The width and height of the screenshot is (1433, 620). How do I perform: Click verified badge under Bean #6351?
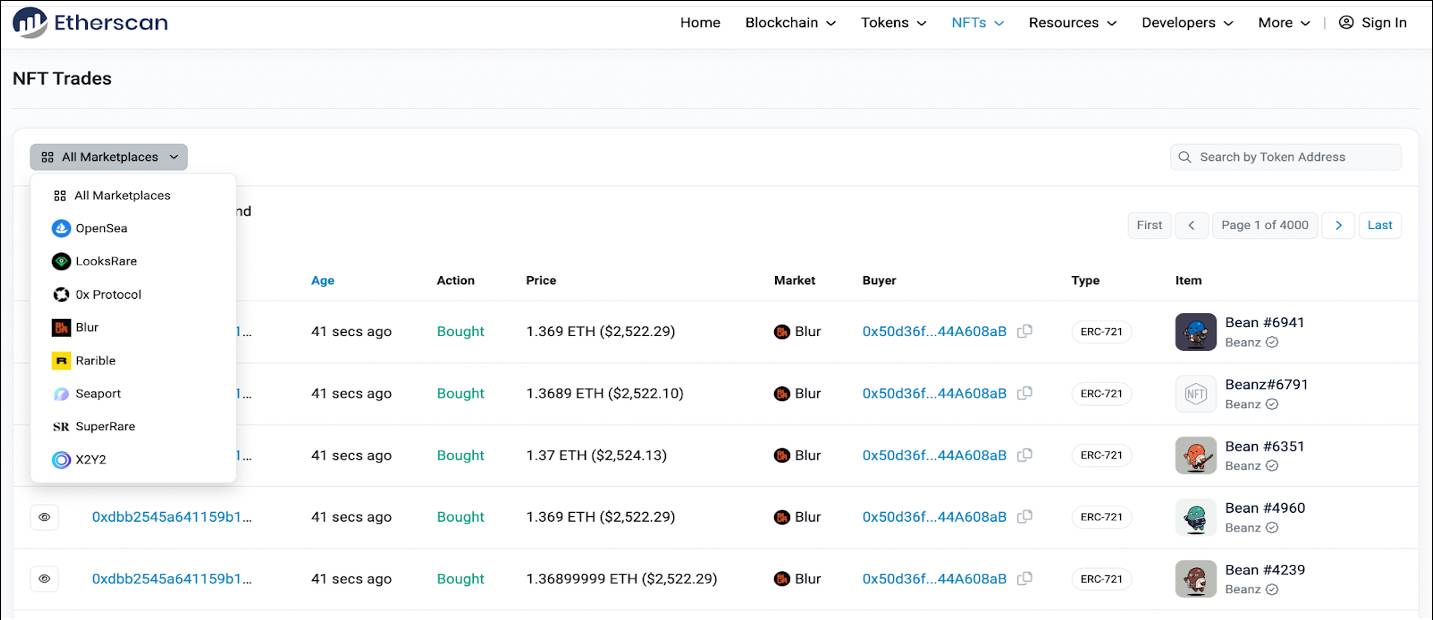point(1272,466)
